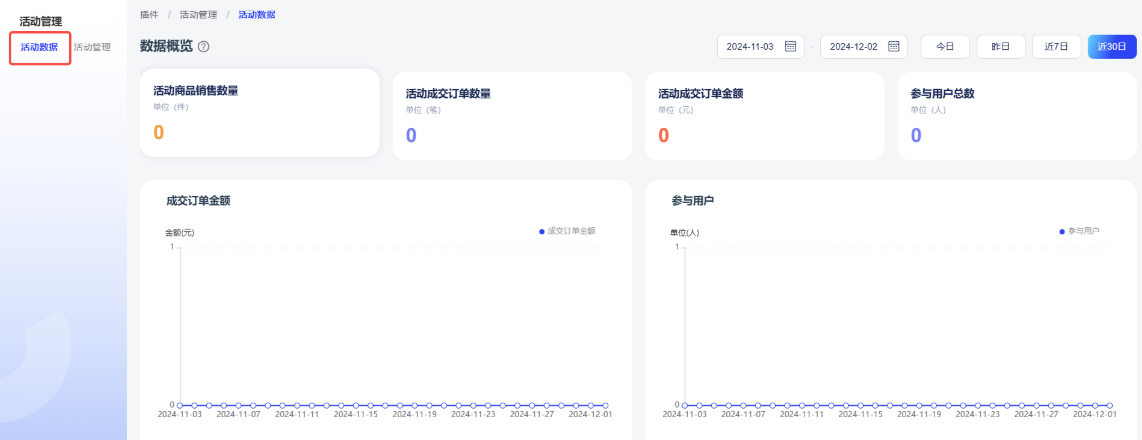
Task: Select the 近30日 range button
Action: pos(1112,46)
